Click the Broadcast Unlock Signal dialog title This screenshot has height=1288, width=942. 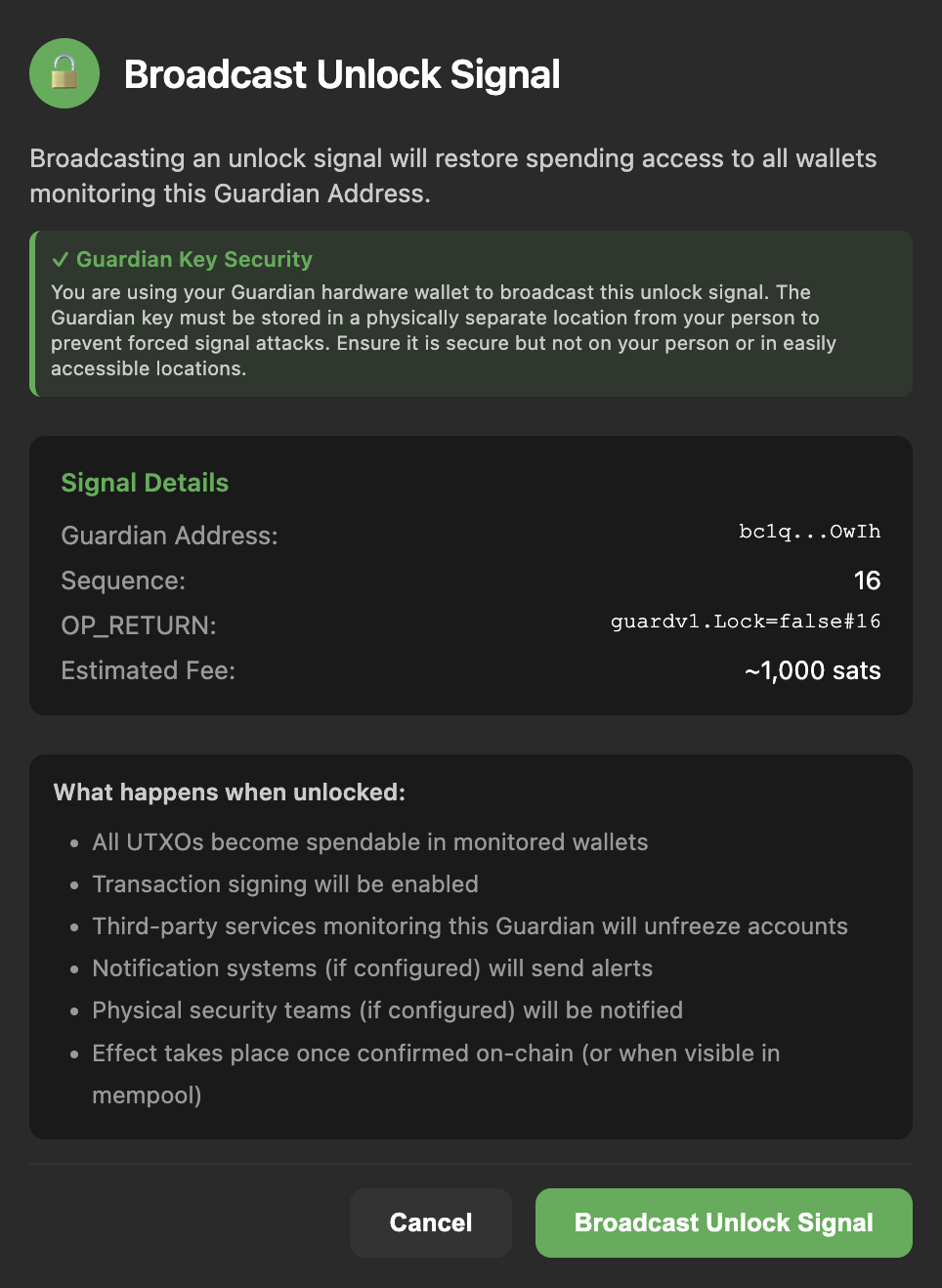pos(342,75)
